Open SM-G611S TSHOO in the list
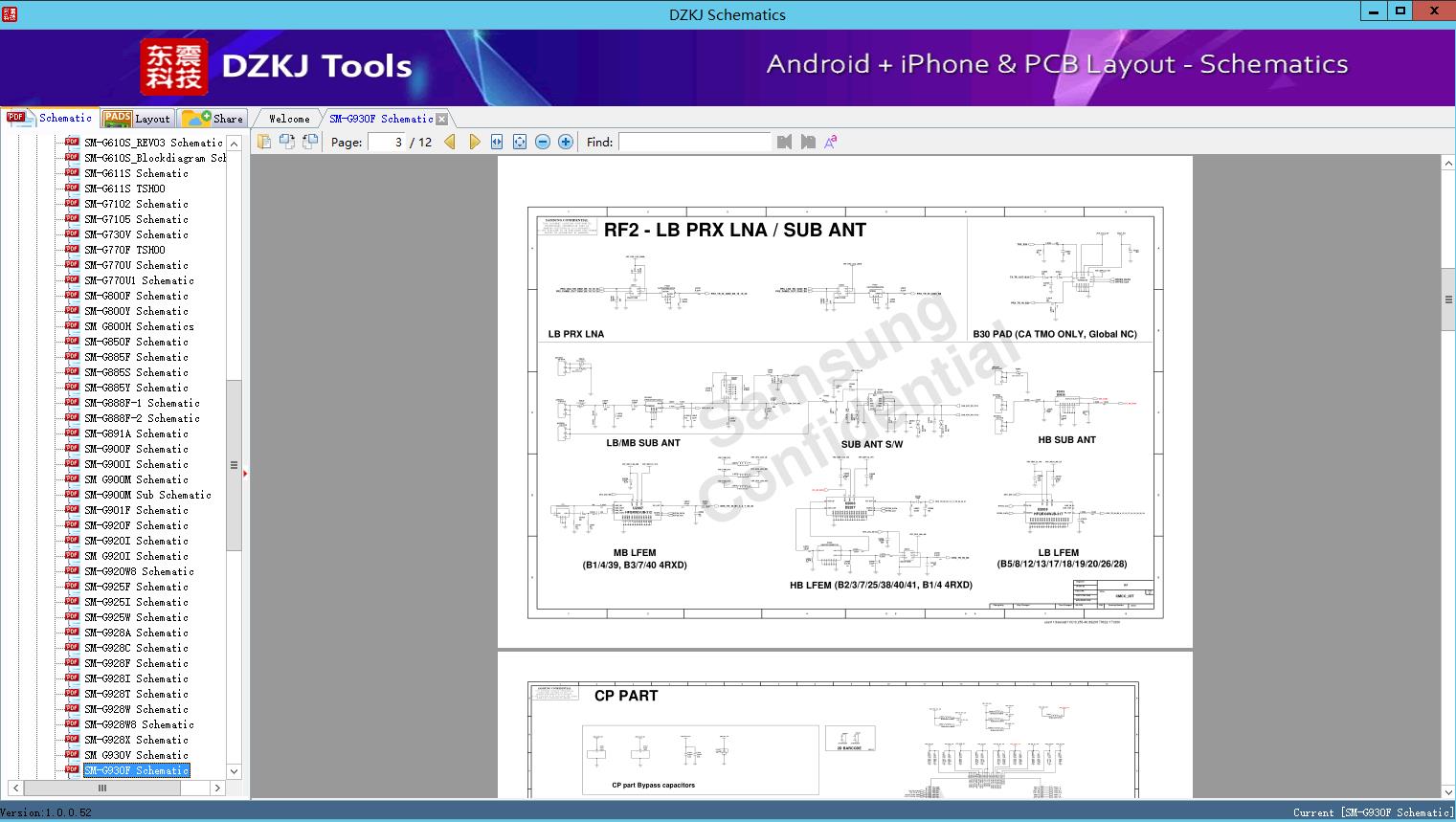 tap(124, 189)
